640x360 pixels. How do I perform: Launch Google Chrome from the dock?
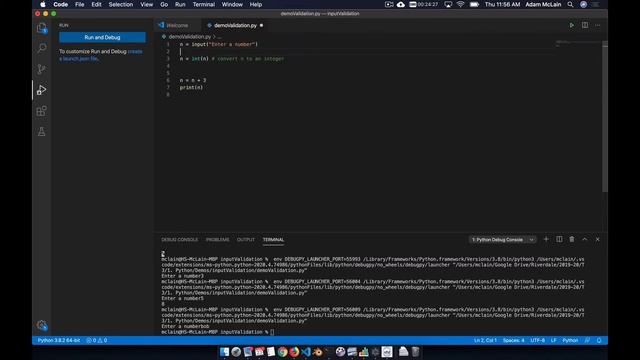pos(282,351)
